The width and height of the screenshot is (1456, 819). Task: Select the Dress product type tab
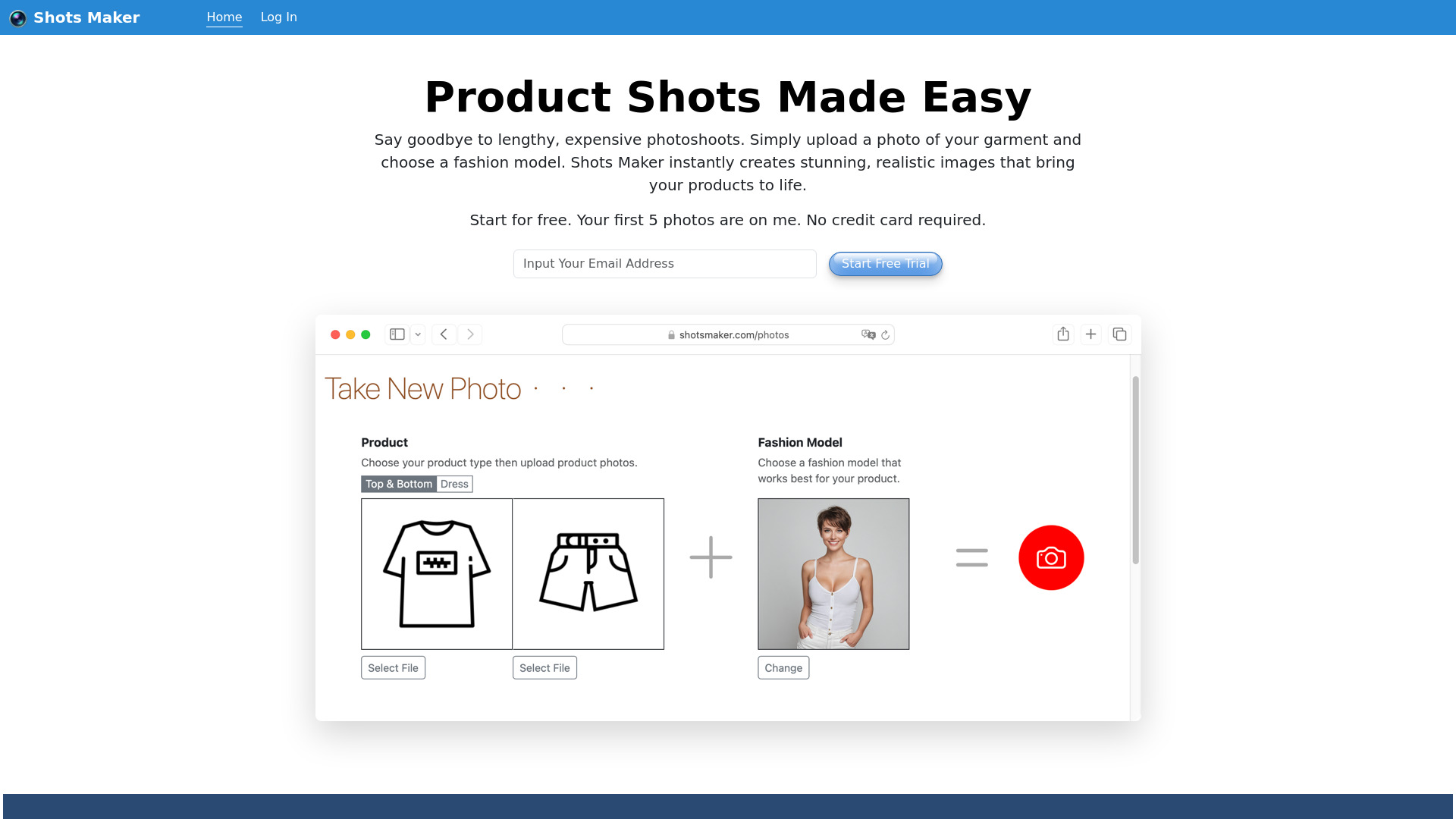[x=453, y=484]
